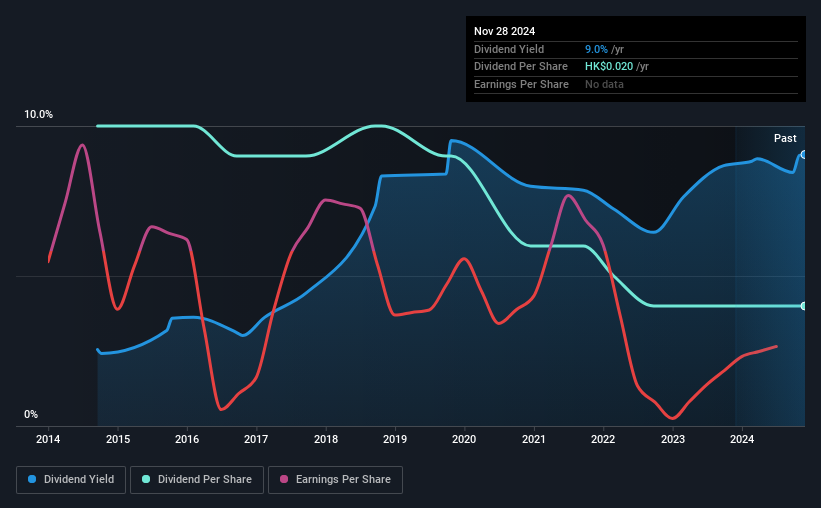The width and height of the screenshot is (821, 508).
Task: Click the 2016 x-axis label
Action: click(187, 439)
